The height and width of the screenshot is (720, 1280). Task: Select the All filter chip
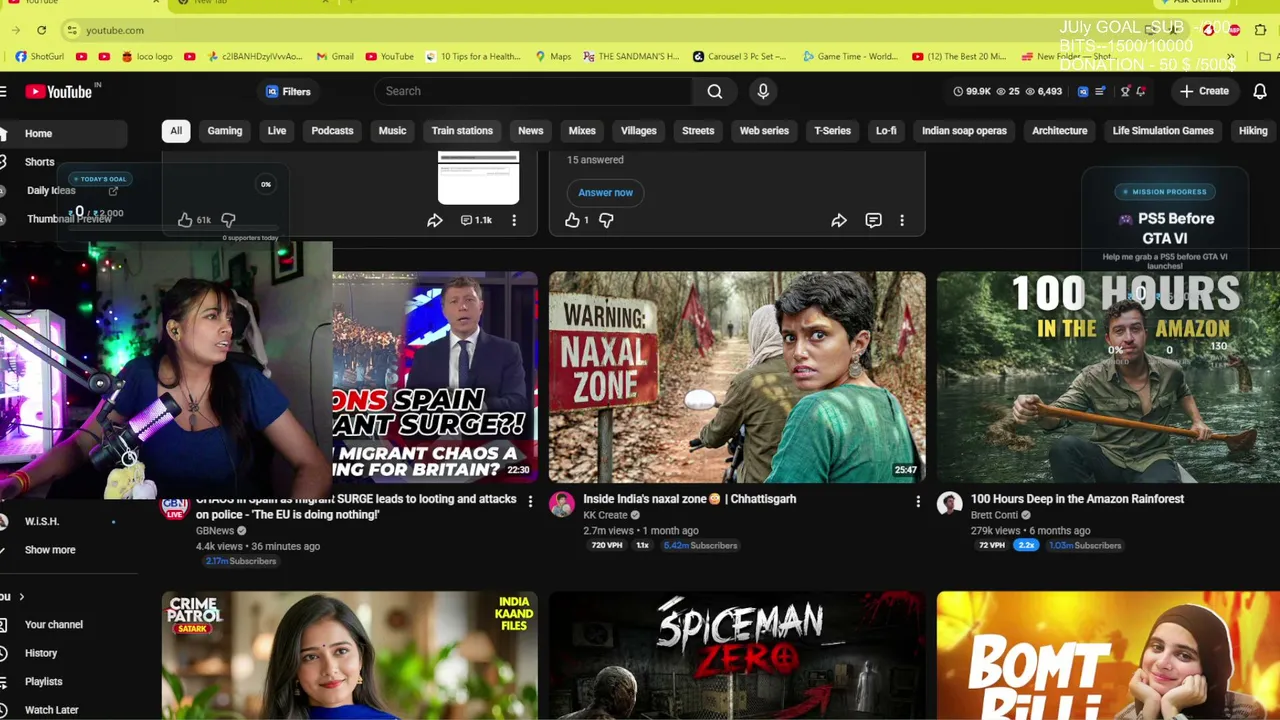(176, 131)
